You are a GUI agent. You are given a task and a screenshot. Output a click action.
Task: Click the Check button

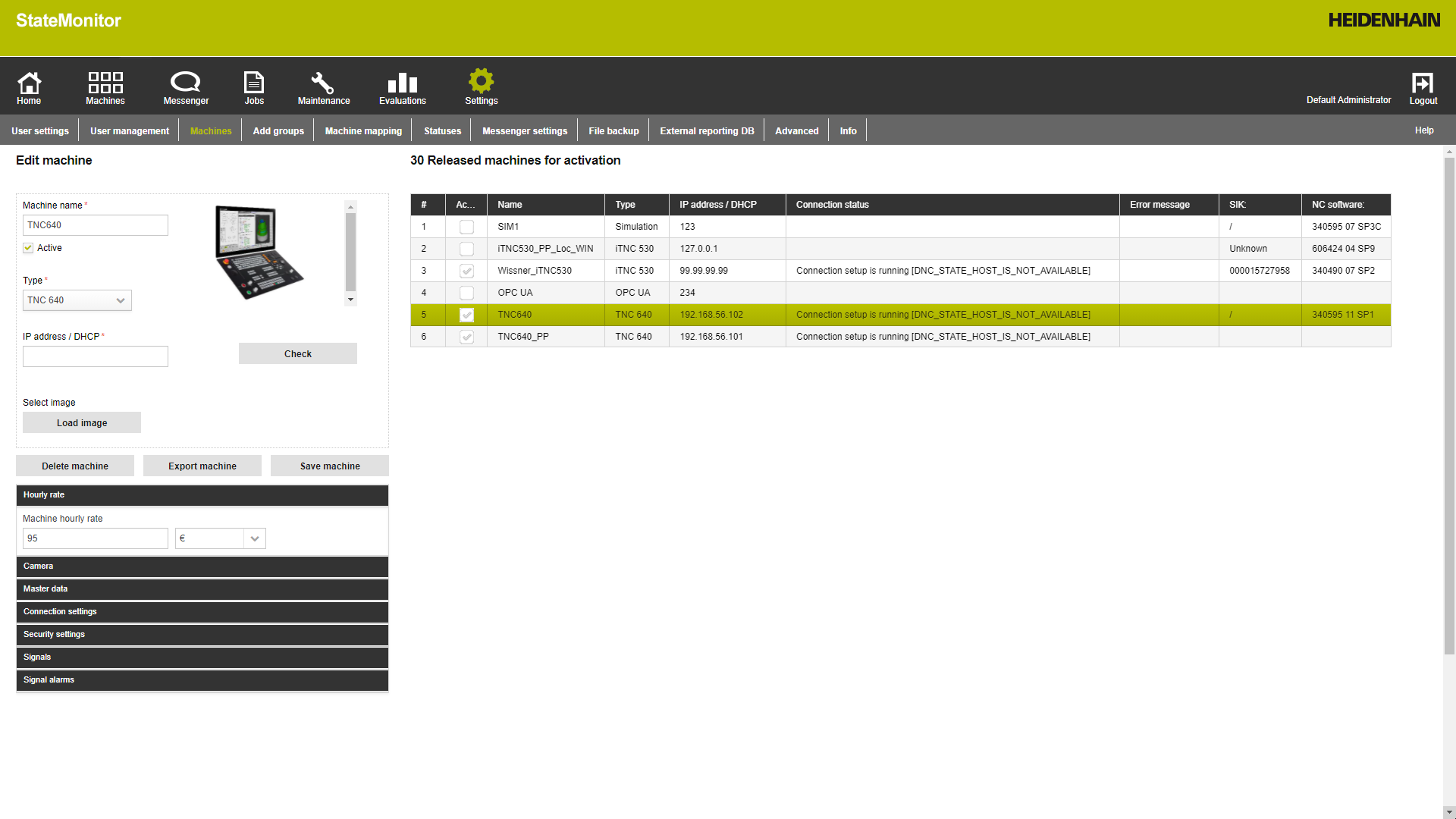point(298,353)
